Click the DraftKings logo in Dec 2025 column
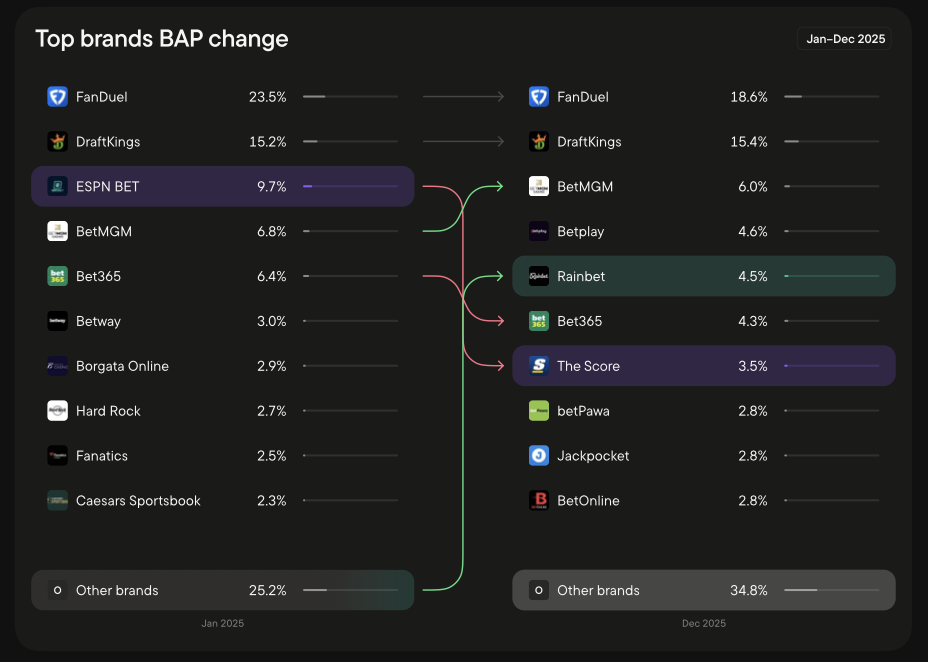 tap(539, 142)
